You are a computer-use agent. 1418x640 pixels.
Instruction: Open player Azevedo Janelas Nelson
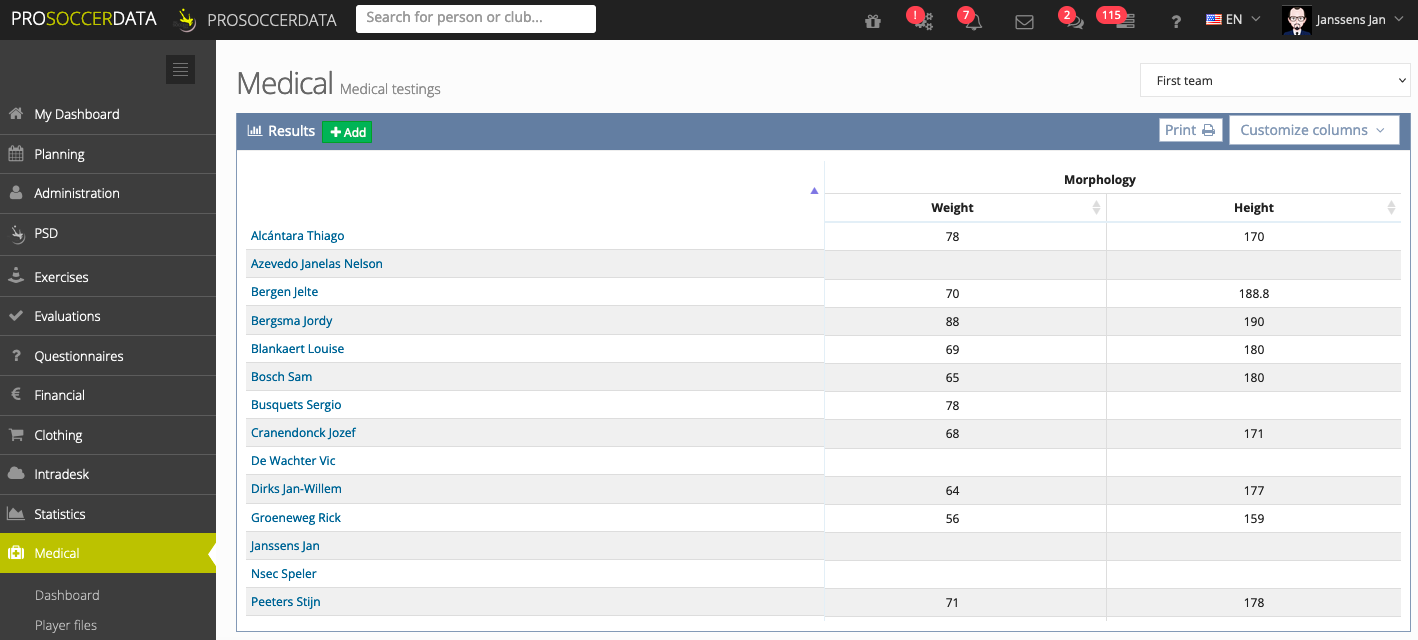[x=317, y=264]
